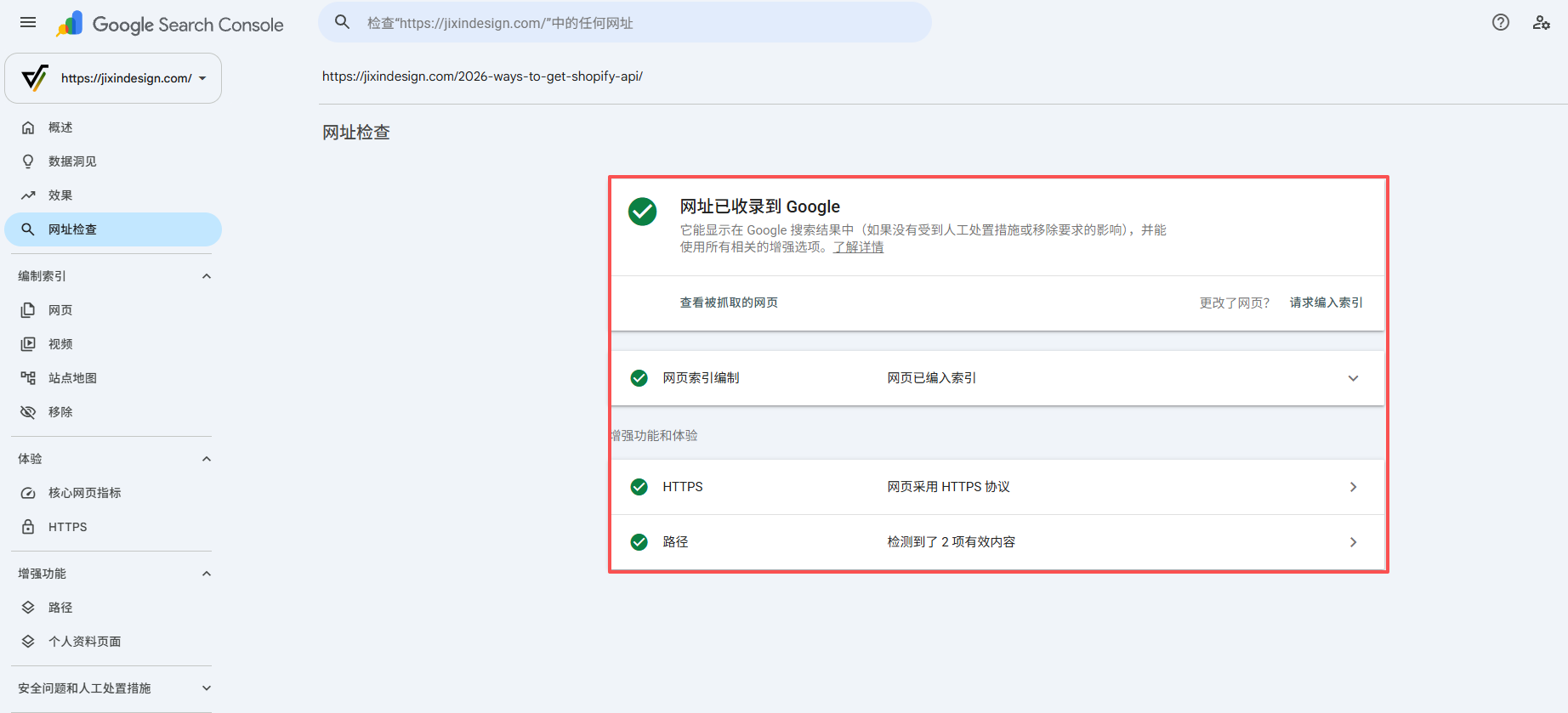Click the search magnifier icon in top bar
This screenshot has width=1568, height=713.
pyautogui.click(x=342, y=22)
